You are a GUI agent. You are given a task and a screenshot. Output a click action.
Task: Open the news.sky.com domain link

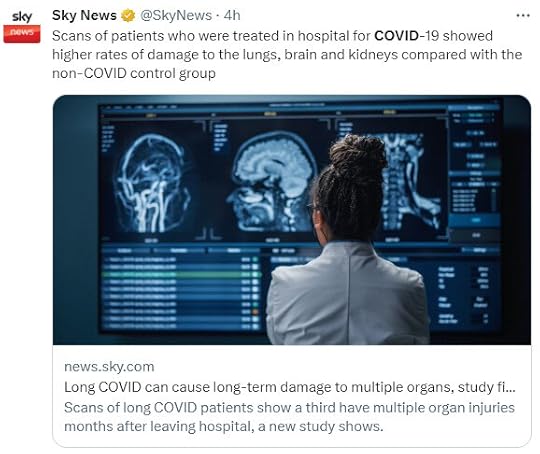point(109,367)
